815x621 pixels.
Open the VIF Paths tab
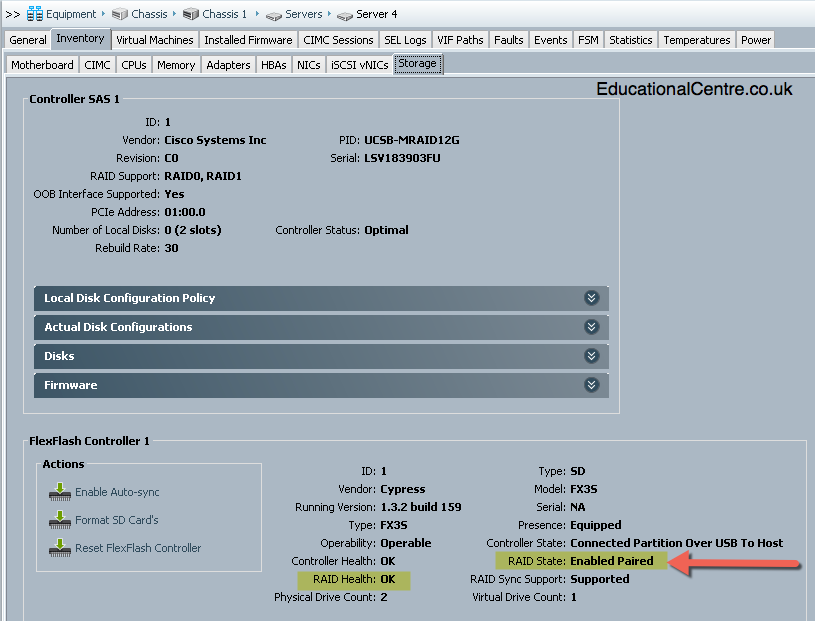coord(460,40)
